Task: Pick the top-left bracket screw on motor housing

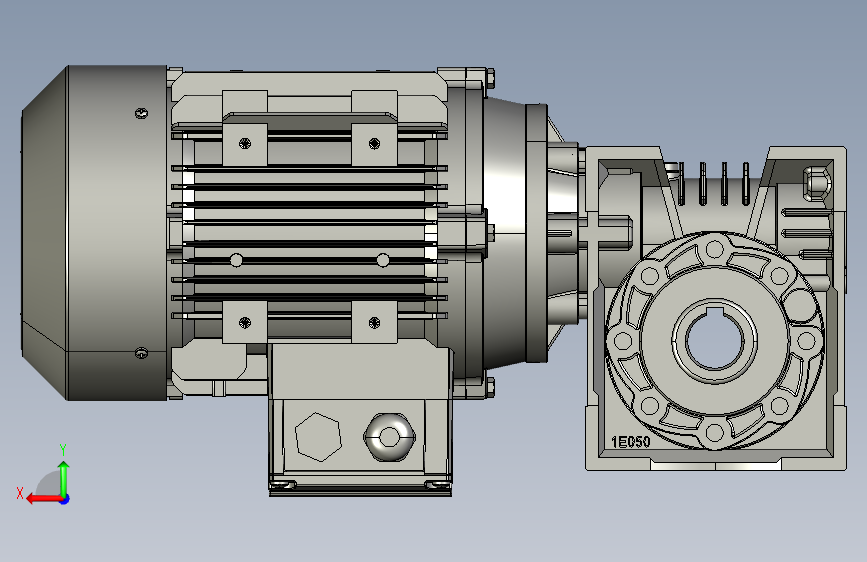Action: coord(245,144)
